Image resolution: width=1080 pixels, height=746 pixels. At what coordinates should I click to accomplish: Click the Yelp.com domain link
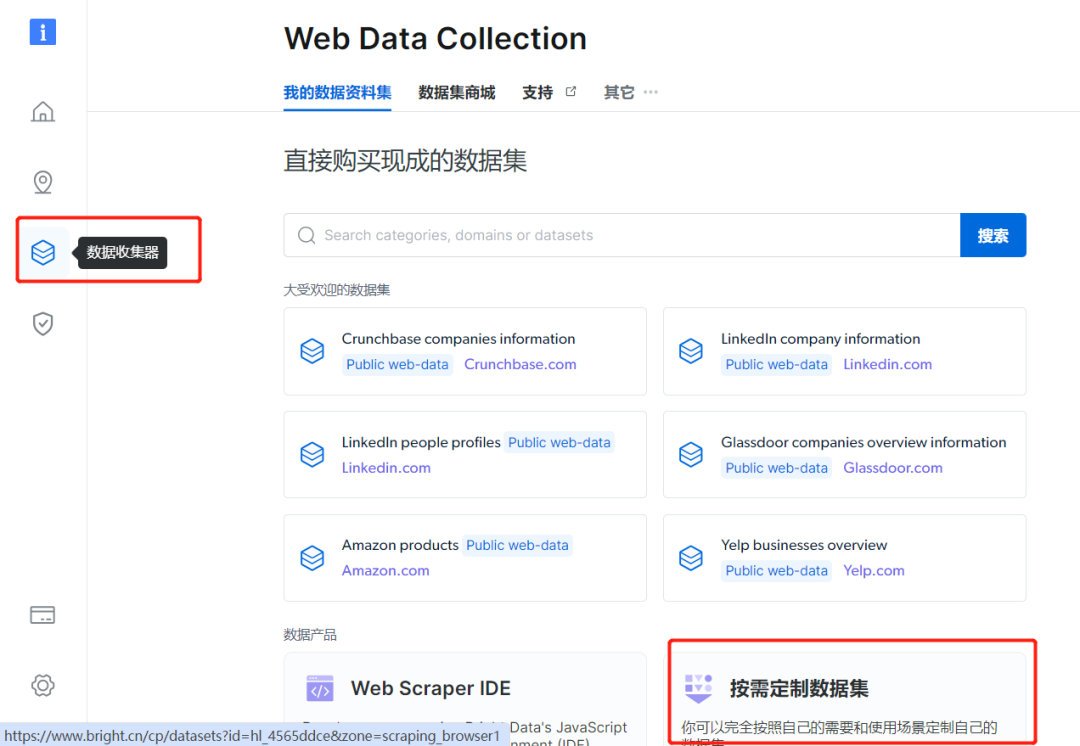point(874,570)
